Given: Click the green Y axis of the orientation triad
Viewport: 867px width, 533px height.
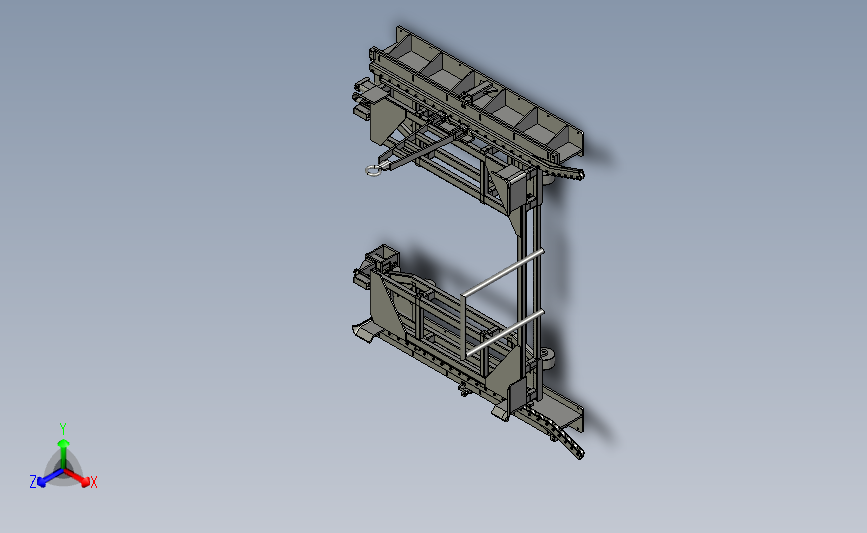Looking at the screenshot, I should pyautogui.click(x=63, y=455).
